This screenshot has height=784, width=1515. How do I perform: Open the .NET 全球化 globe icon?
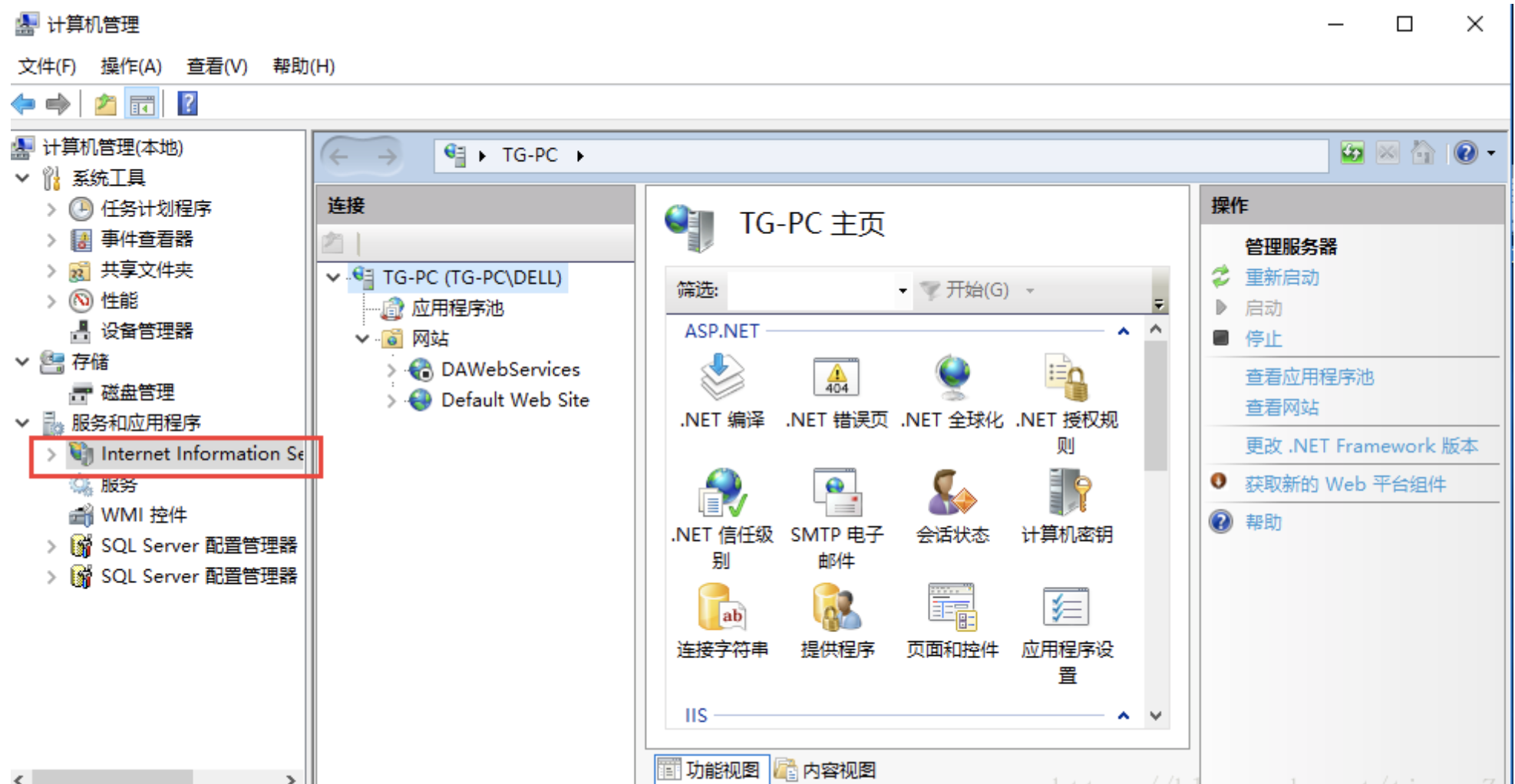952,377
